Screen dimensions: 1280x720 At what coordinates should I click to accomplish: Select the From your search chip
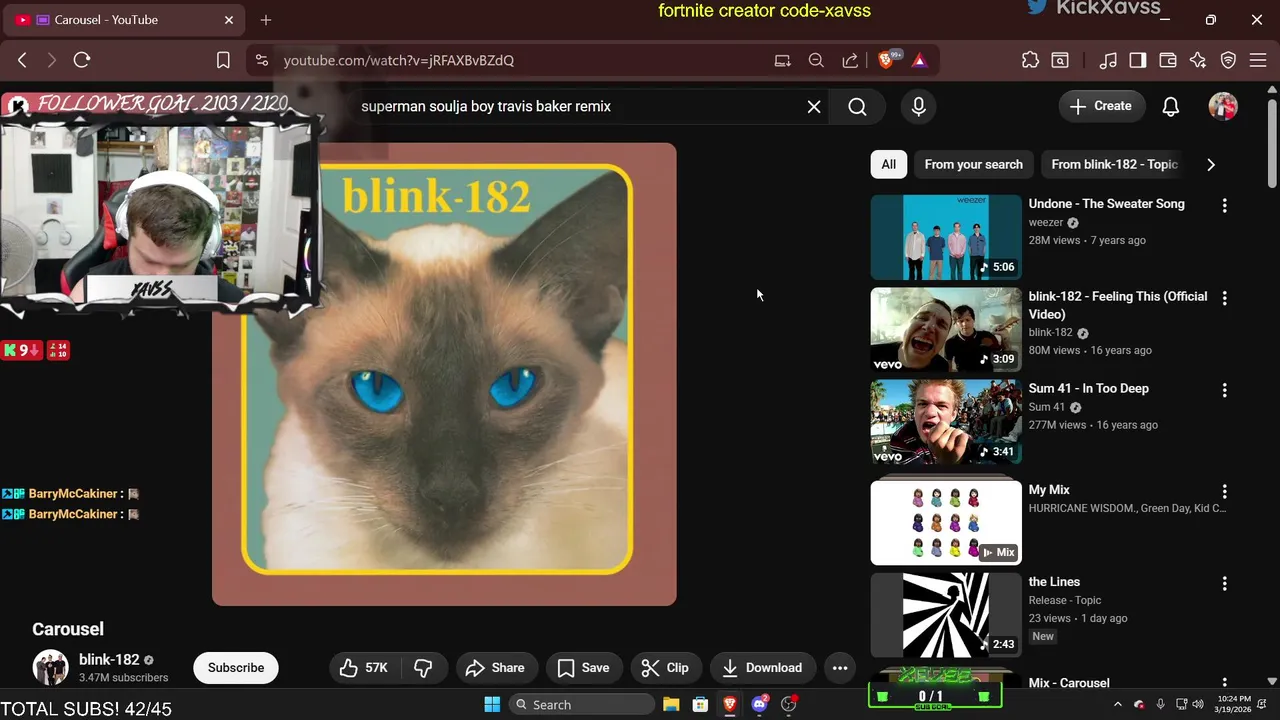(974, 164)
